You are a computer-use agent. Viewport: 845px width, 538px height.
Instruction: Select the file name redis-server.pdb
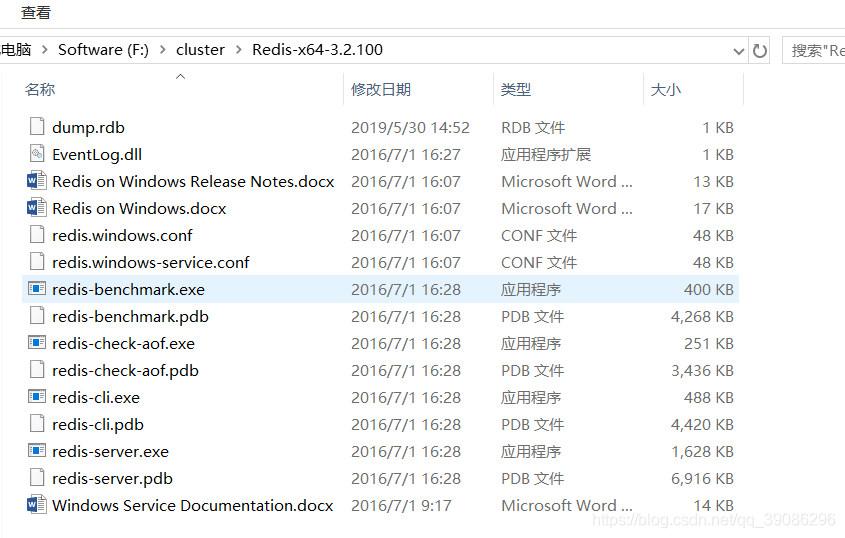(x=113, y=478)
